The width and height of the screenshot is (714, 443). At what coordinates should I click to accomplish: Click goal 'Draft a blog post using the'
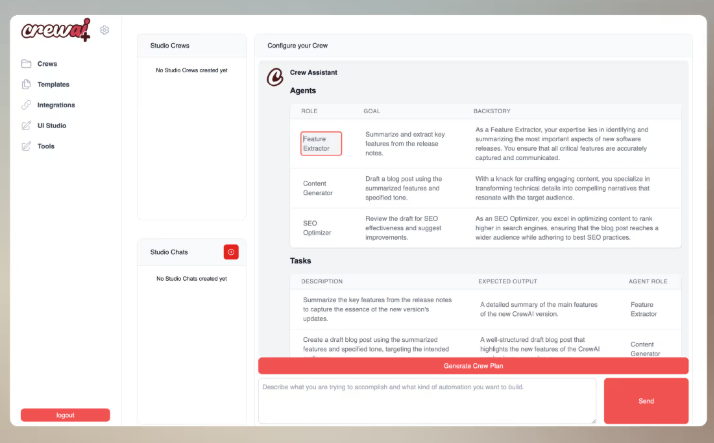click(x=403, y=188)
